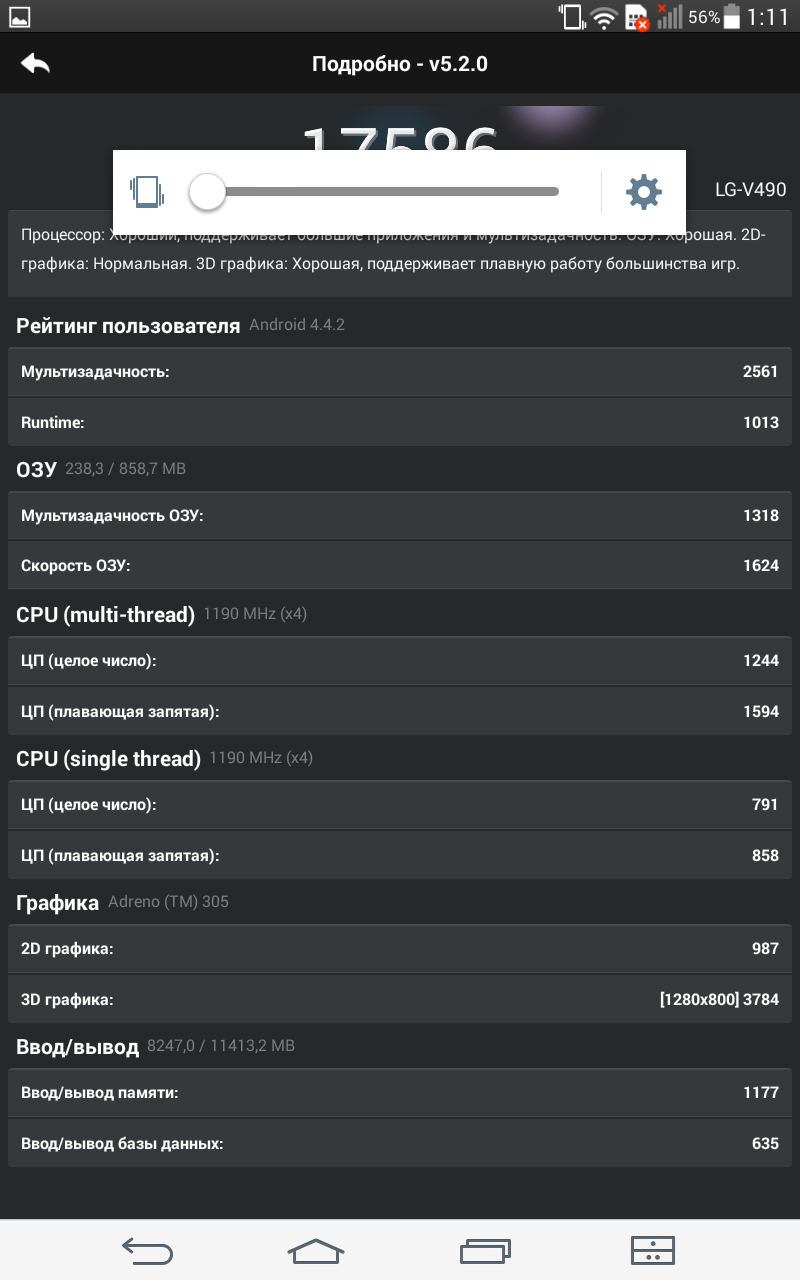Tap the 'Скорость ОЗУ' result row

(400, 566)
